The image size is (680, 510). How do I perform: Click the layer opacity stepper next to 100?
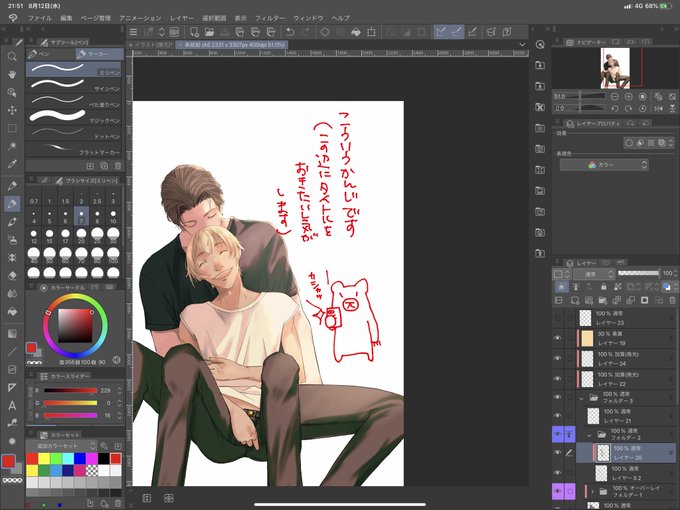click(676, 273)
